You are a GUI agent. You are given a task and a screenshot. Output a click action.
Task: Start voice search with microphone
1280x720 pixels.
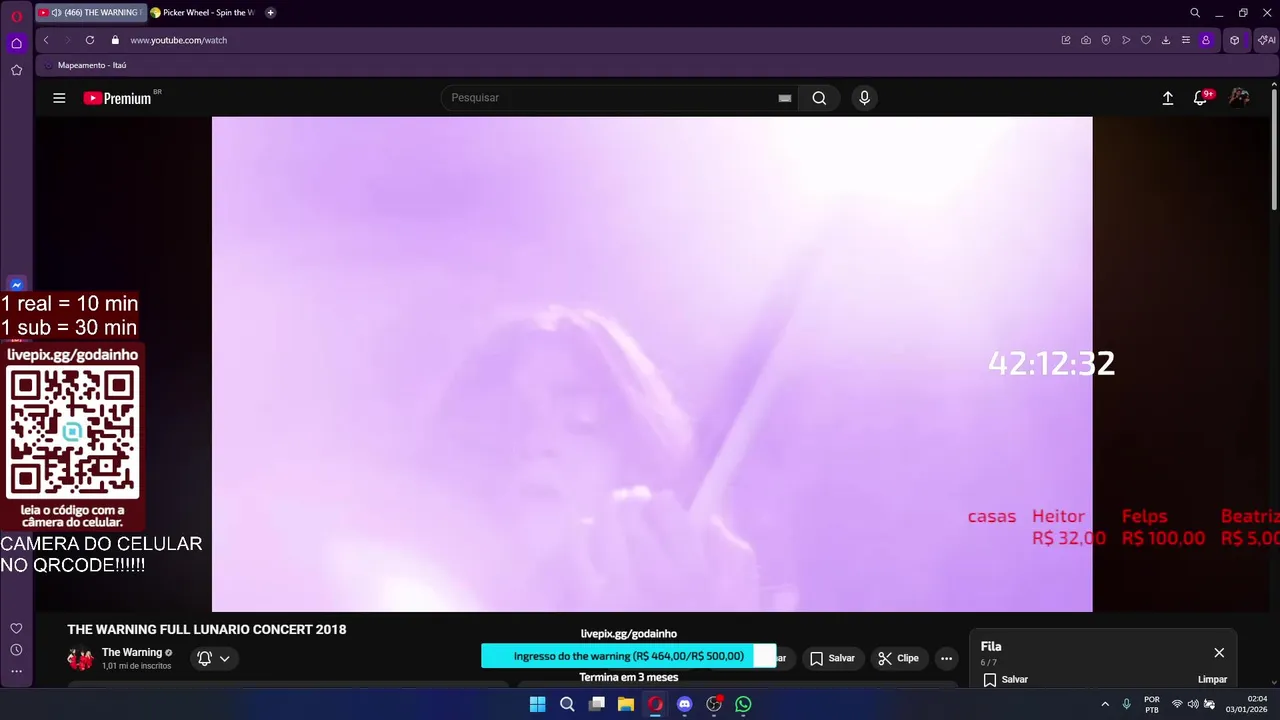865,98
